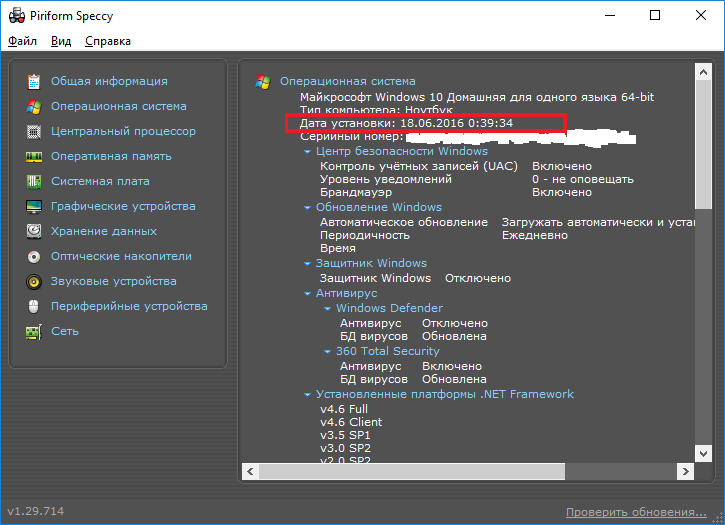Close the Speccy window
Image resolution: width=725 pixels, height=525 pixels.
tap(700, 15)
